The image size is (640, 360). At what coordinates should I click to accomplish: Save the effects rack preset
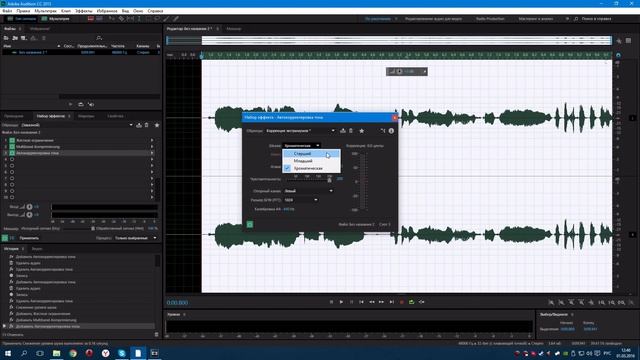[139, 125]
